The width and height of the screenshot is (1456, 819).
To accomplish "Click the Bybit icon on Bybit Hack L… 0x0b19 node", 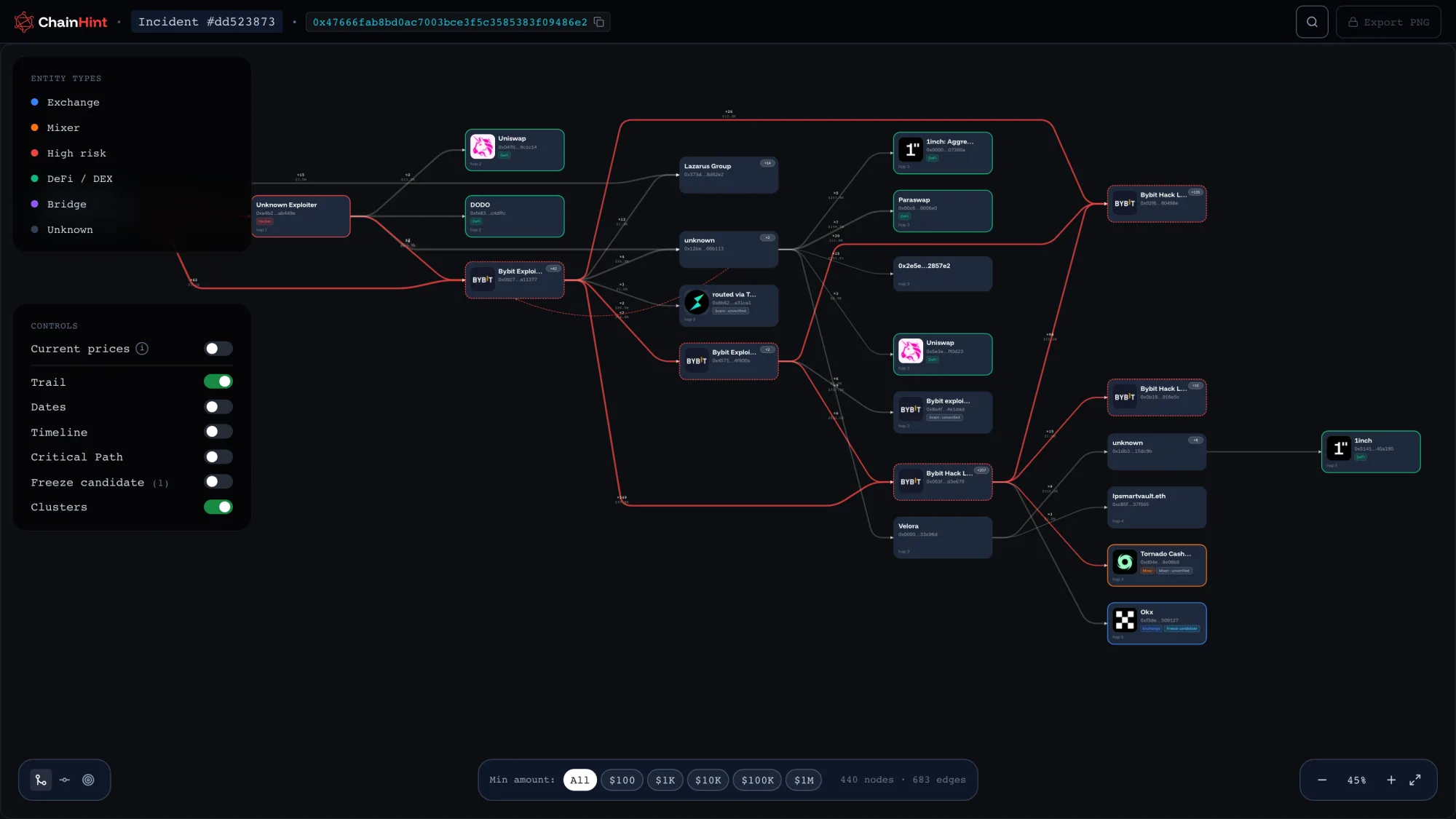I will (1124, 397).
